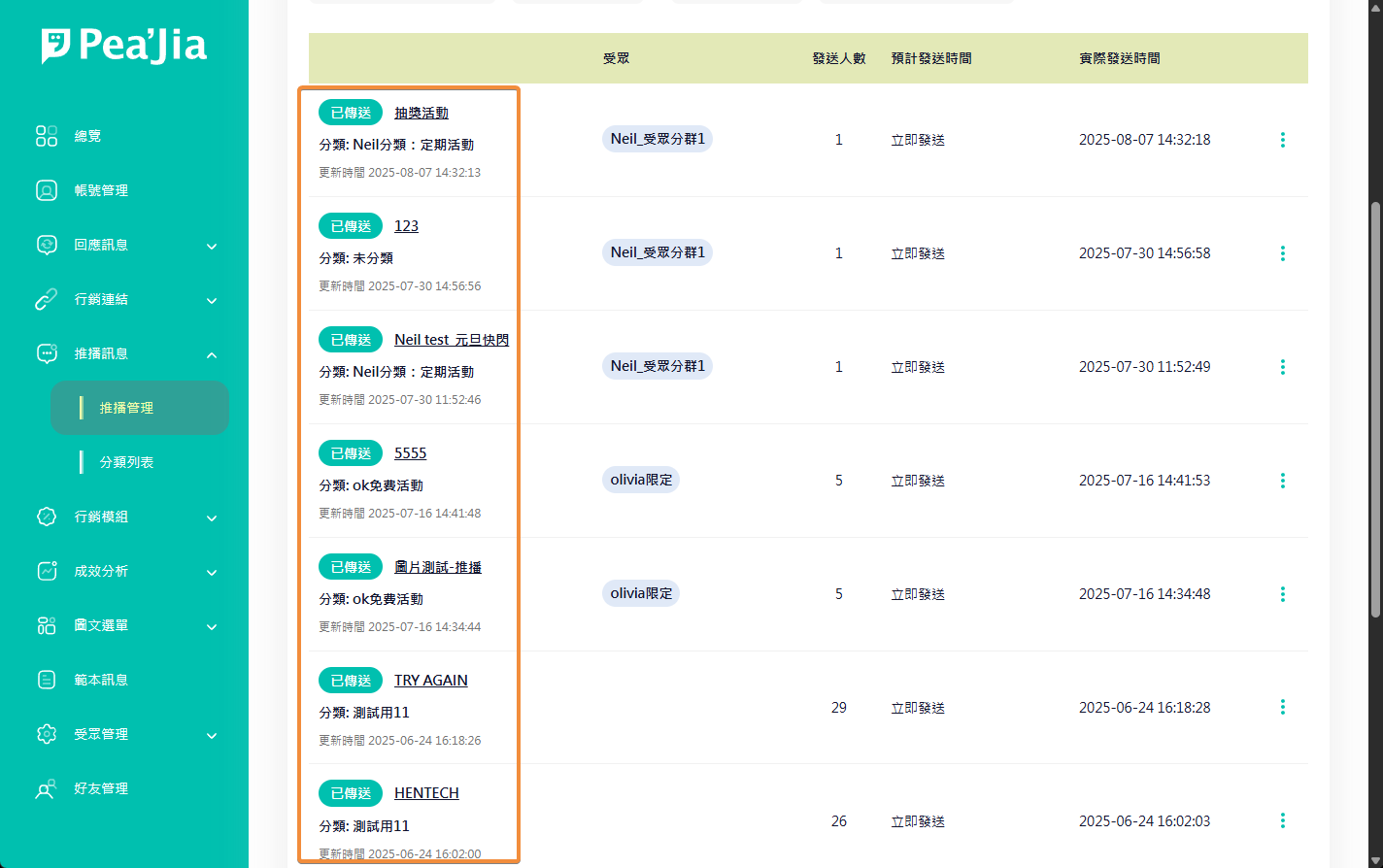Viewport: 1383px width, 868px height.
Task: Open the 總覽 overview icon
Action: 47,136
